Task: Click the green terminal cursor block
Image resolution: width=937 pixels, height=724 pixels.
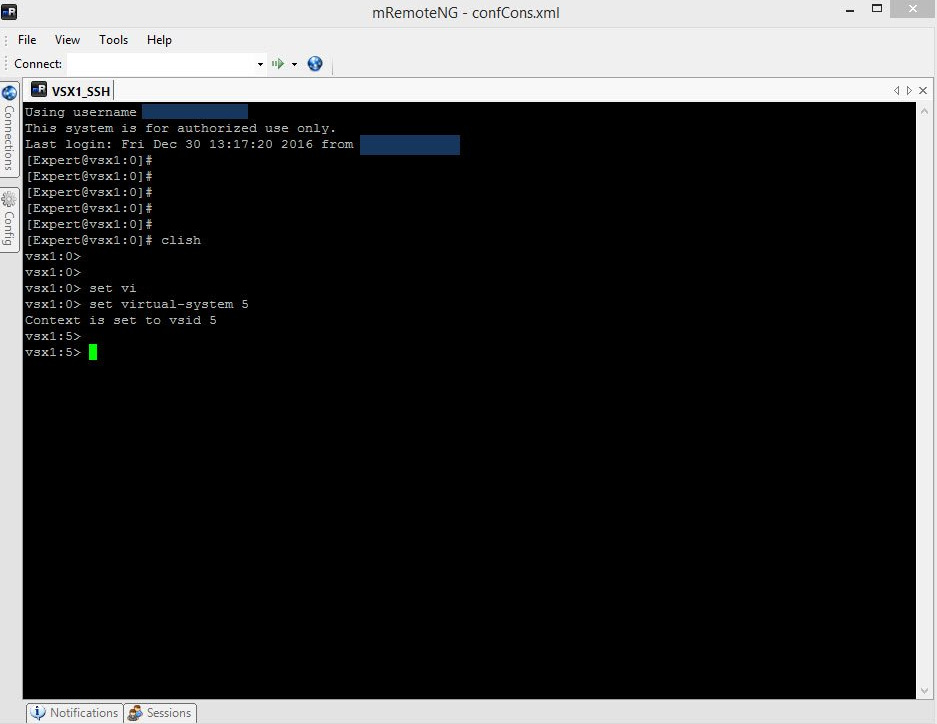Action: (x=93, y=352)
